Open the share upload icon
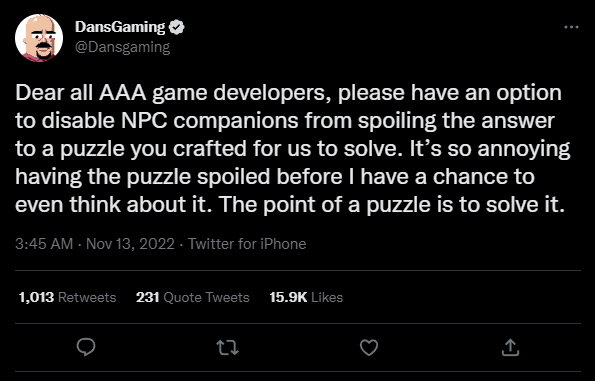595x381 pixels. [510, 347]
